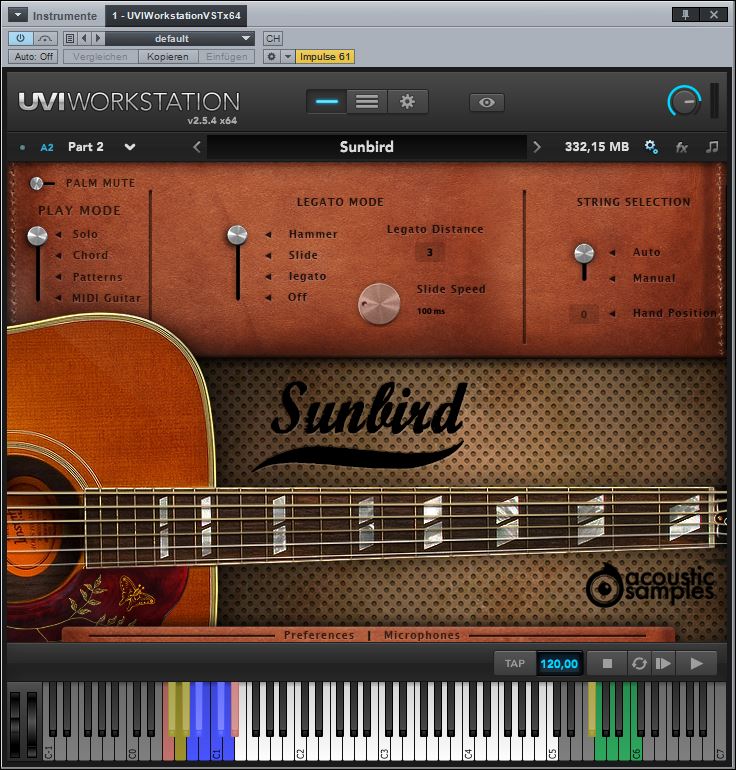The image size is (736, 770).
Task: Open the multi-part list view icon
Action: pos(367,102)
